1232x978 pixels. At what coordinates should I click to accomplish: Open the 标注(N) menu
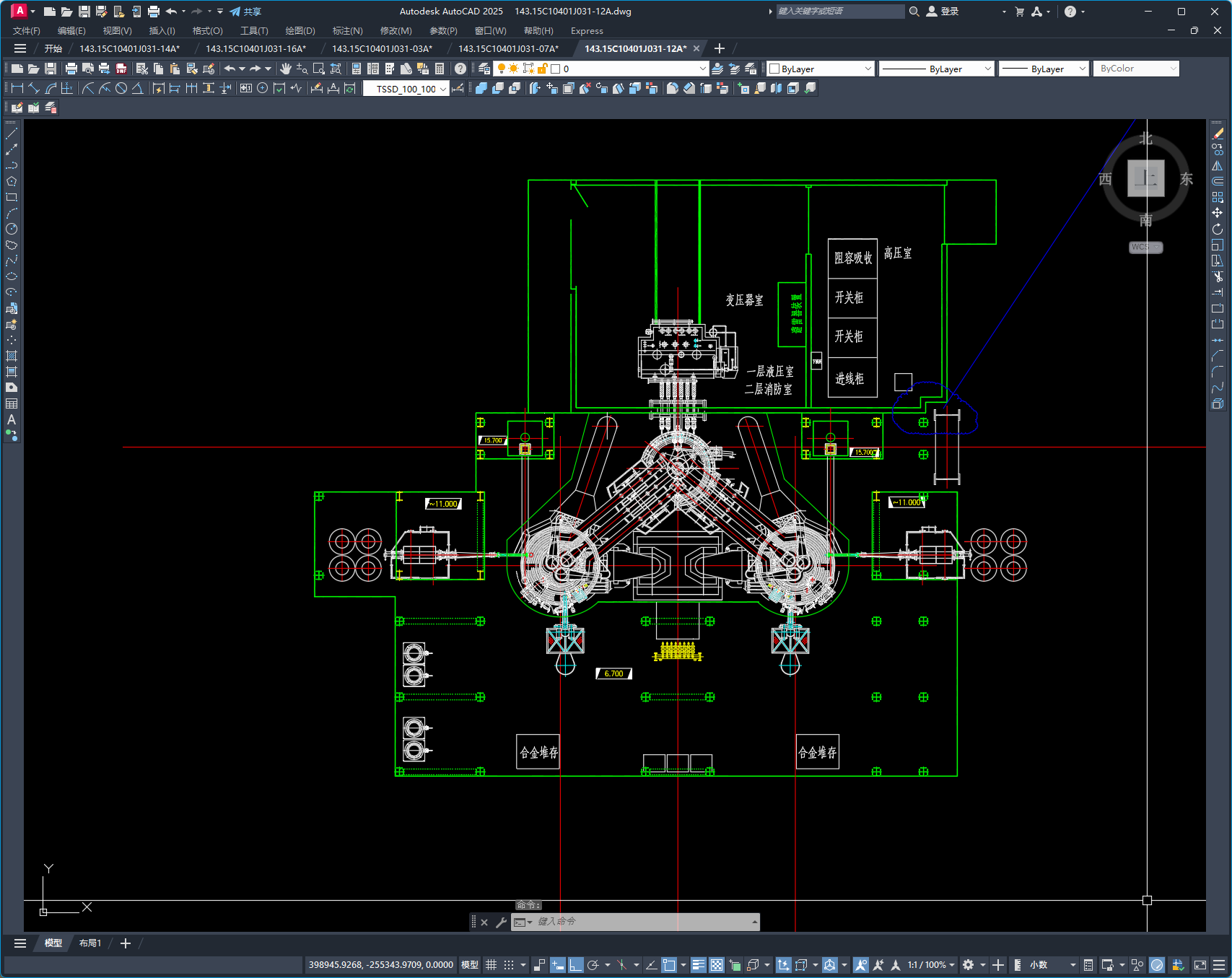tap(347, 30)
